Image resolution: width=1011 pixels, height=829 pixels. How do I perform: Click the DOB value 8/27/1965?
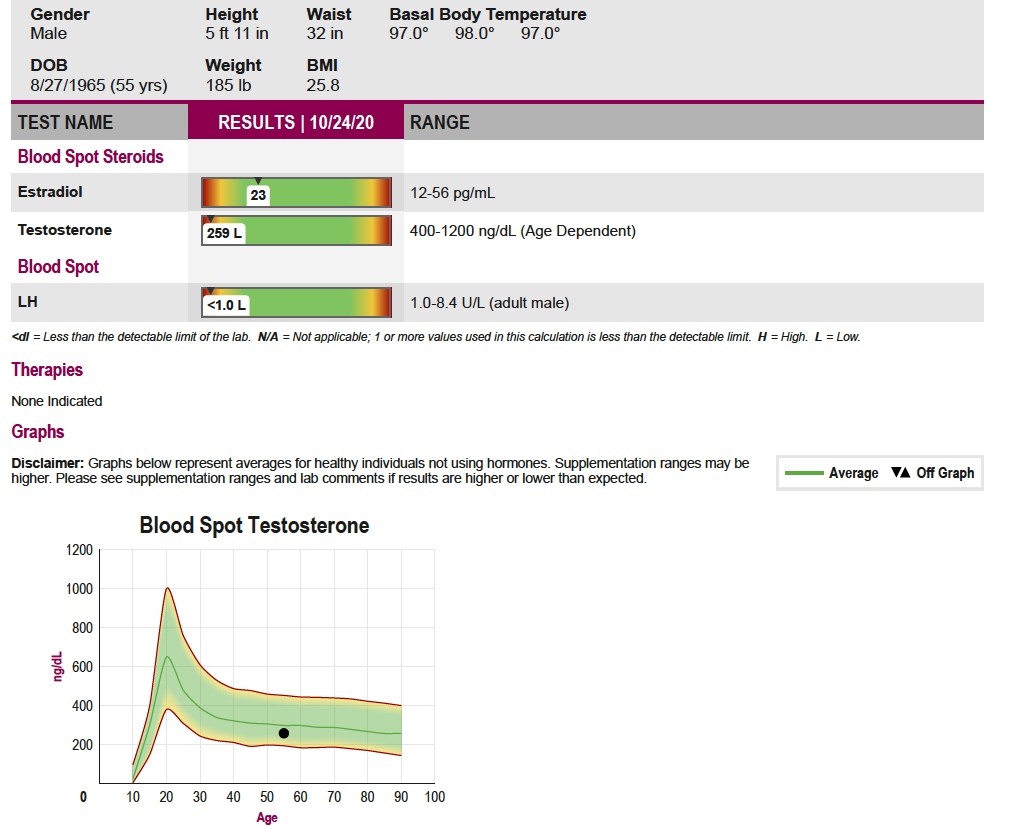pos(99,85)
